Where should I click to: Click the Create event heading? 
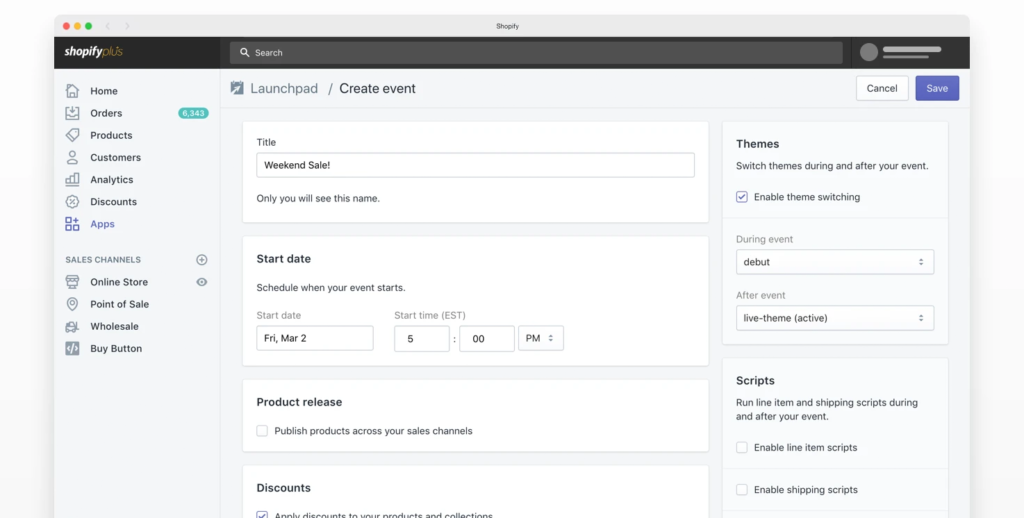tap(377, 88)
